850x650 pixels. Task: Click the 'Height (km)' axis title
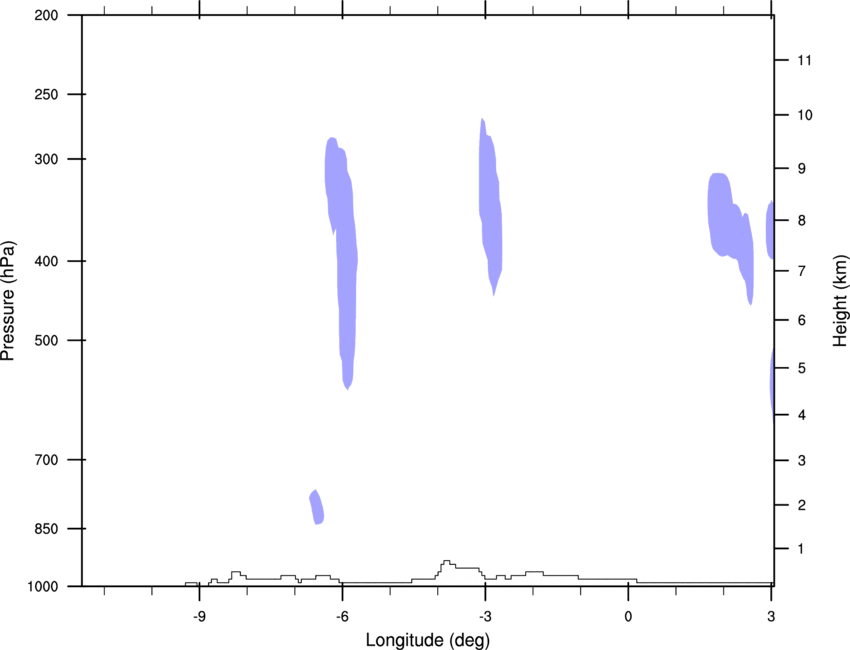[x=840, y=300]
